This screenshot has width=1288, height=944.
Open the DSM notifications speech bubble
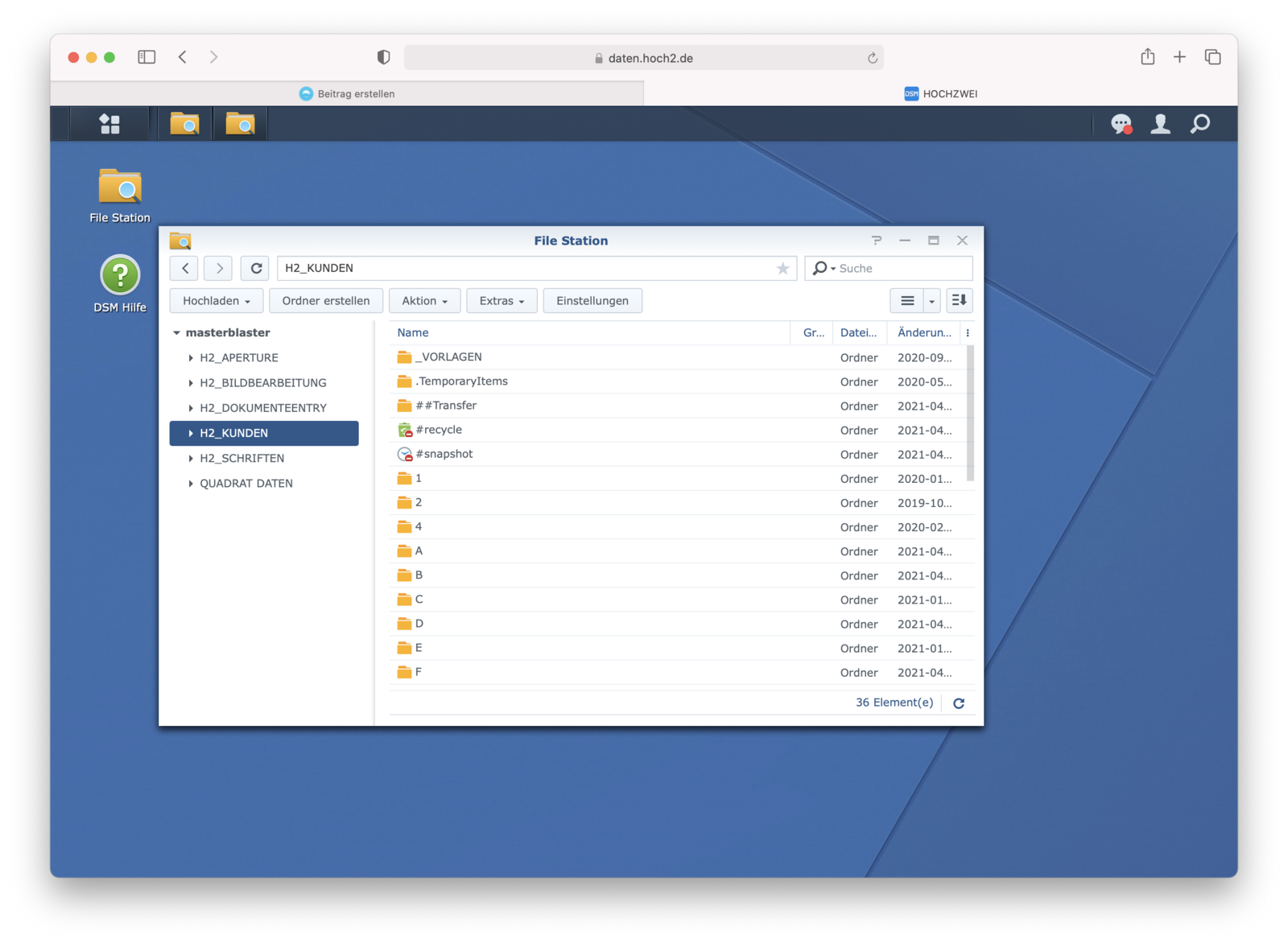click(1121, 124)
